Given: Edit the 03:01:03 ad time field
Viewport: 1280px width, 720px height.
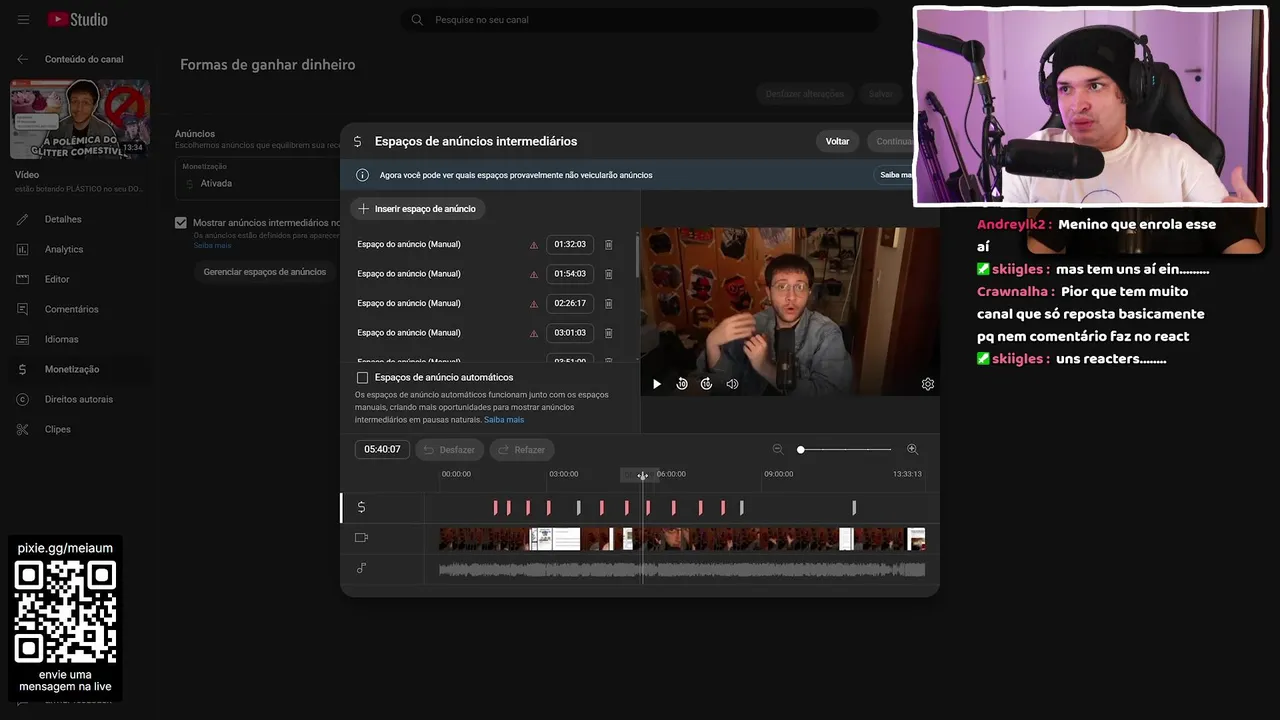Looking at the screenshot, I should pyautogui.click(x=570, y=333).
